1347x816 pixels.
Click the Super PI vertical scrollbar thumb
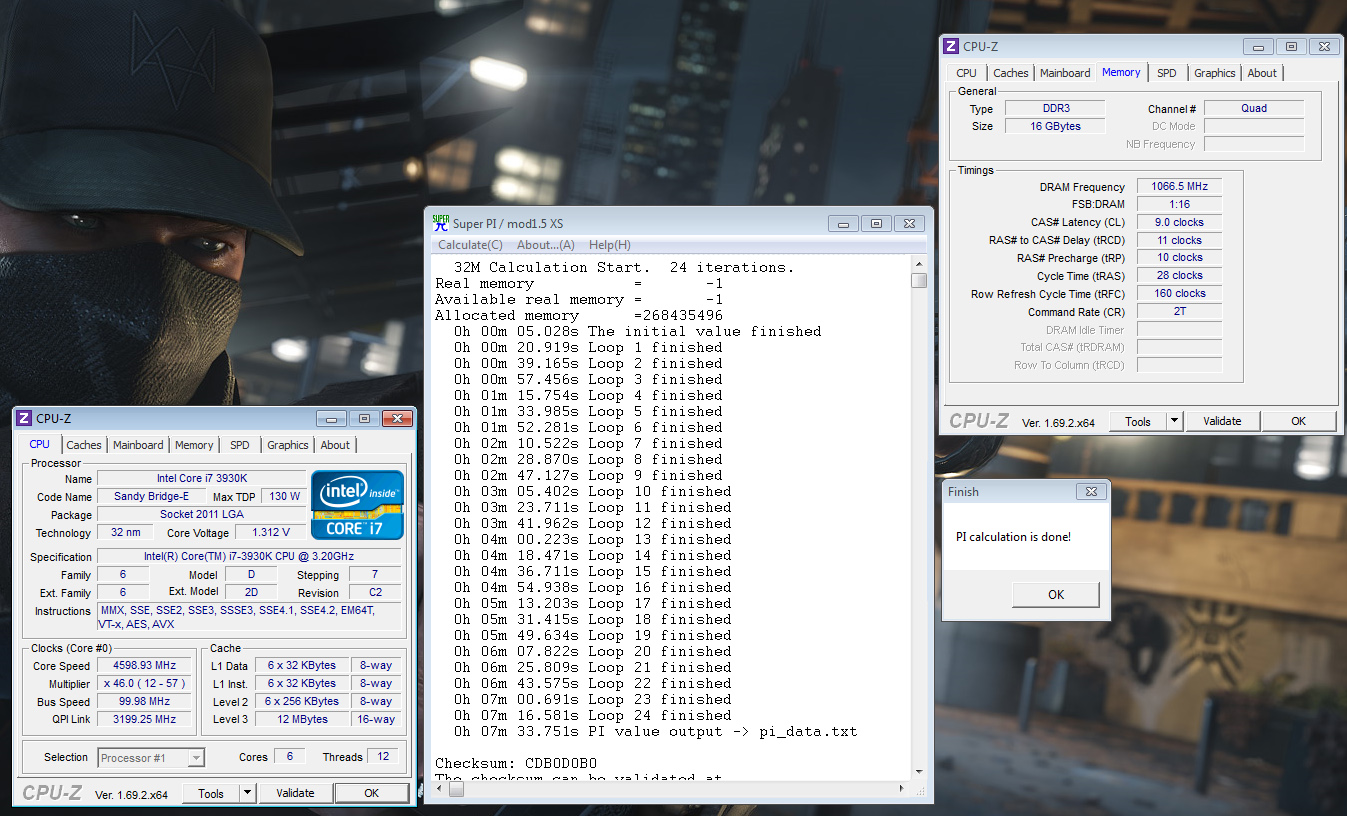919,281
